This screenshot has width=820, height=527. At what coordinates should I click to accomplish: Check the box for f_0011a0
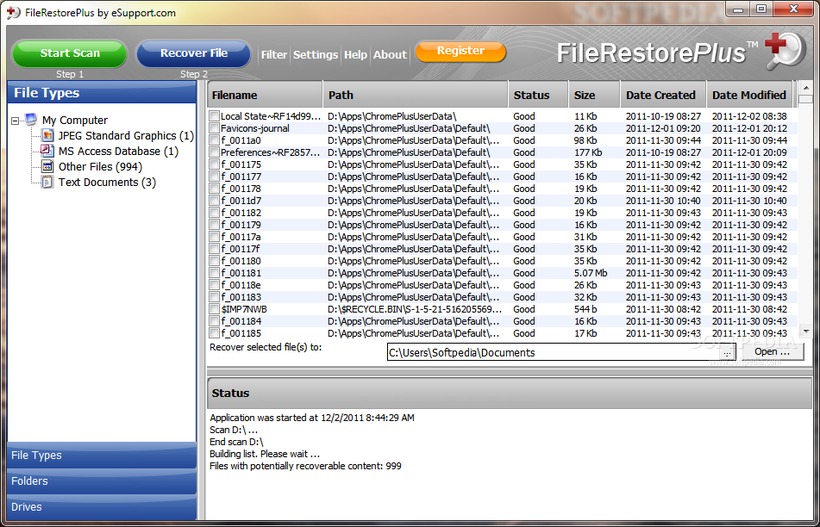(x=214, y=140)
